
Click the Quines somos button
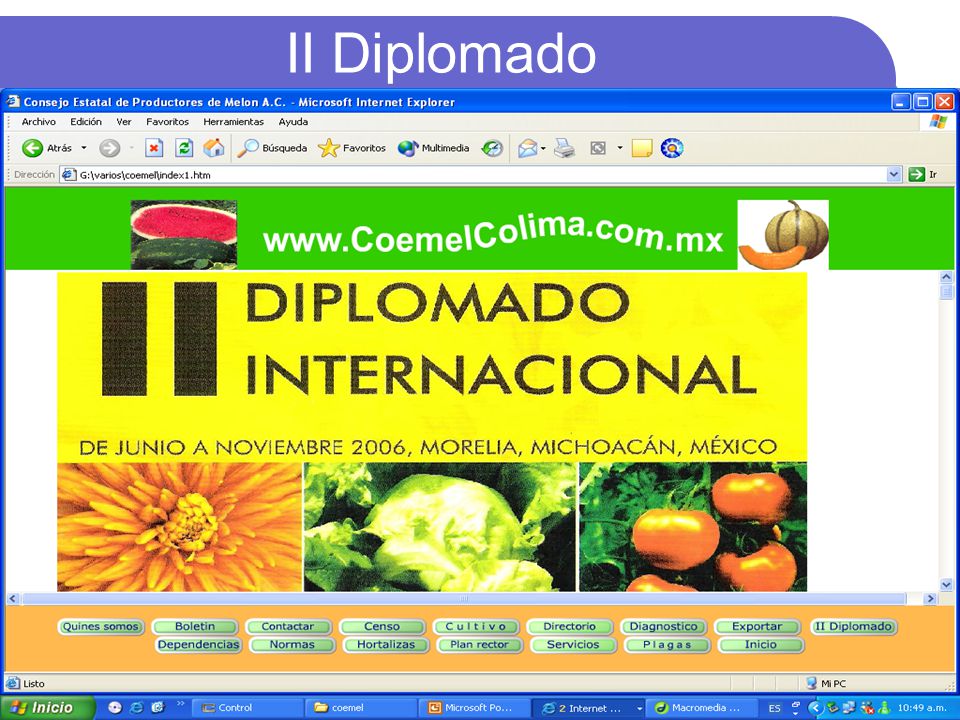tap(101, 626)
